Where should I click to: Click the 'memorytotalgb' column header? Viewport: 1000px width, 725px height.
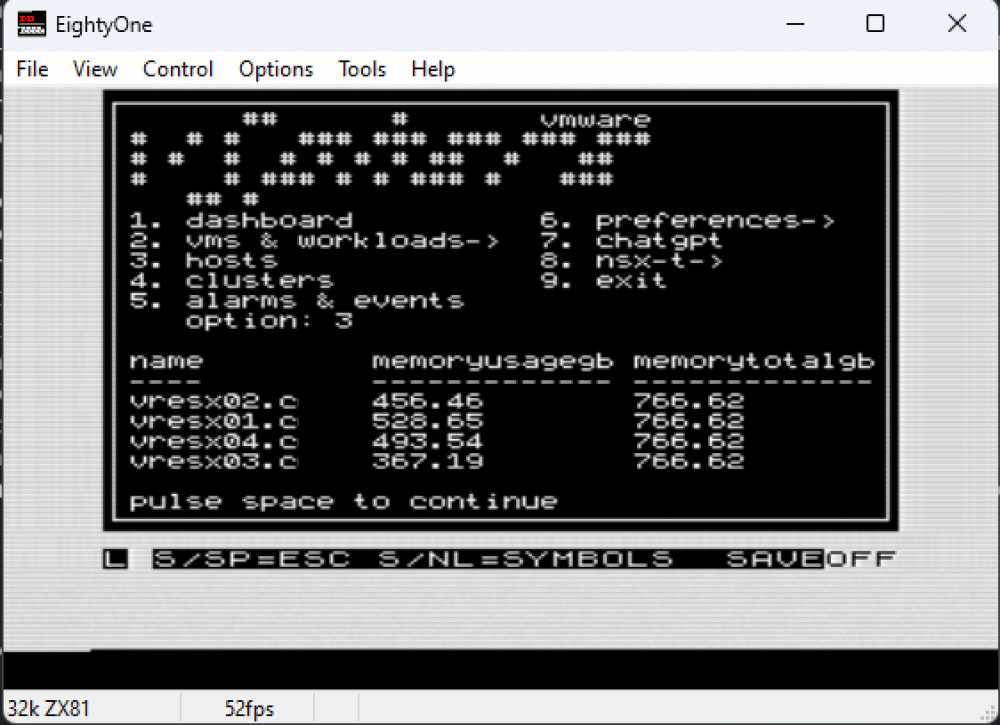coord(753,362)
